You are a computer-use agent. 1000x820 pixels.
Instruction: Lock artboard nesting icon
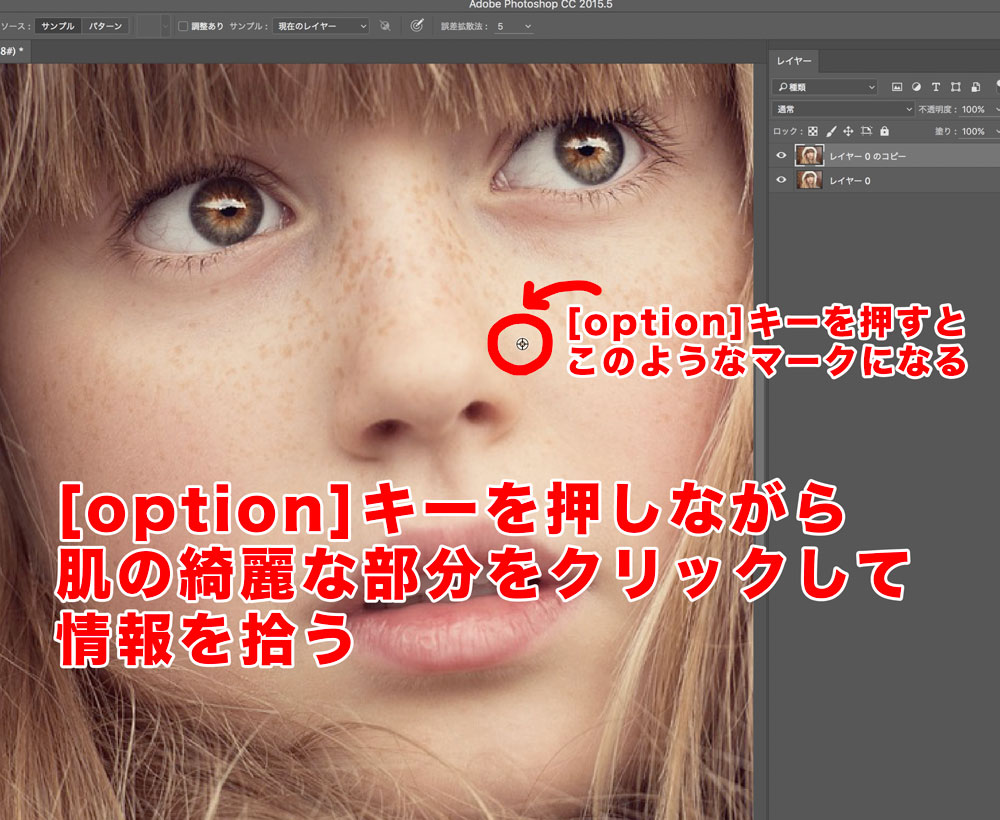point(866,131)
